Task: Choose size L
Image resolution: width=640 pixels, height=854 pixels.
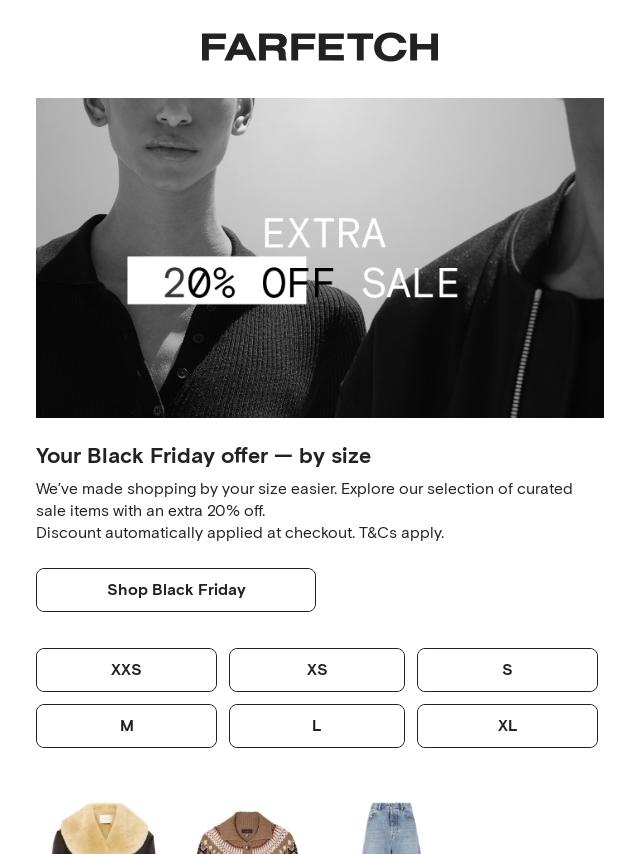Action: click(317, 726)
